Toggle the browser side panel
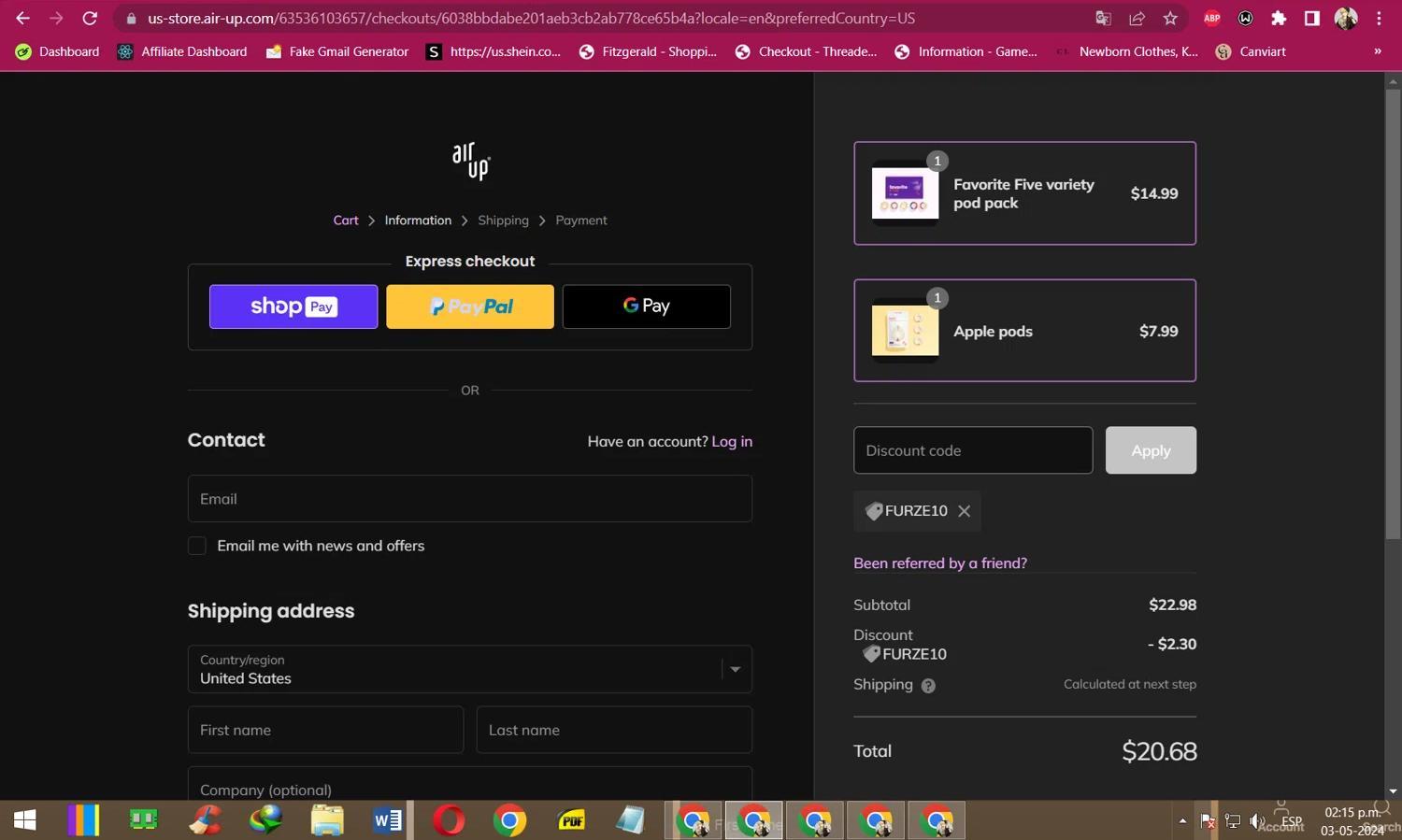 pos(1312,18)
